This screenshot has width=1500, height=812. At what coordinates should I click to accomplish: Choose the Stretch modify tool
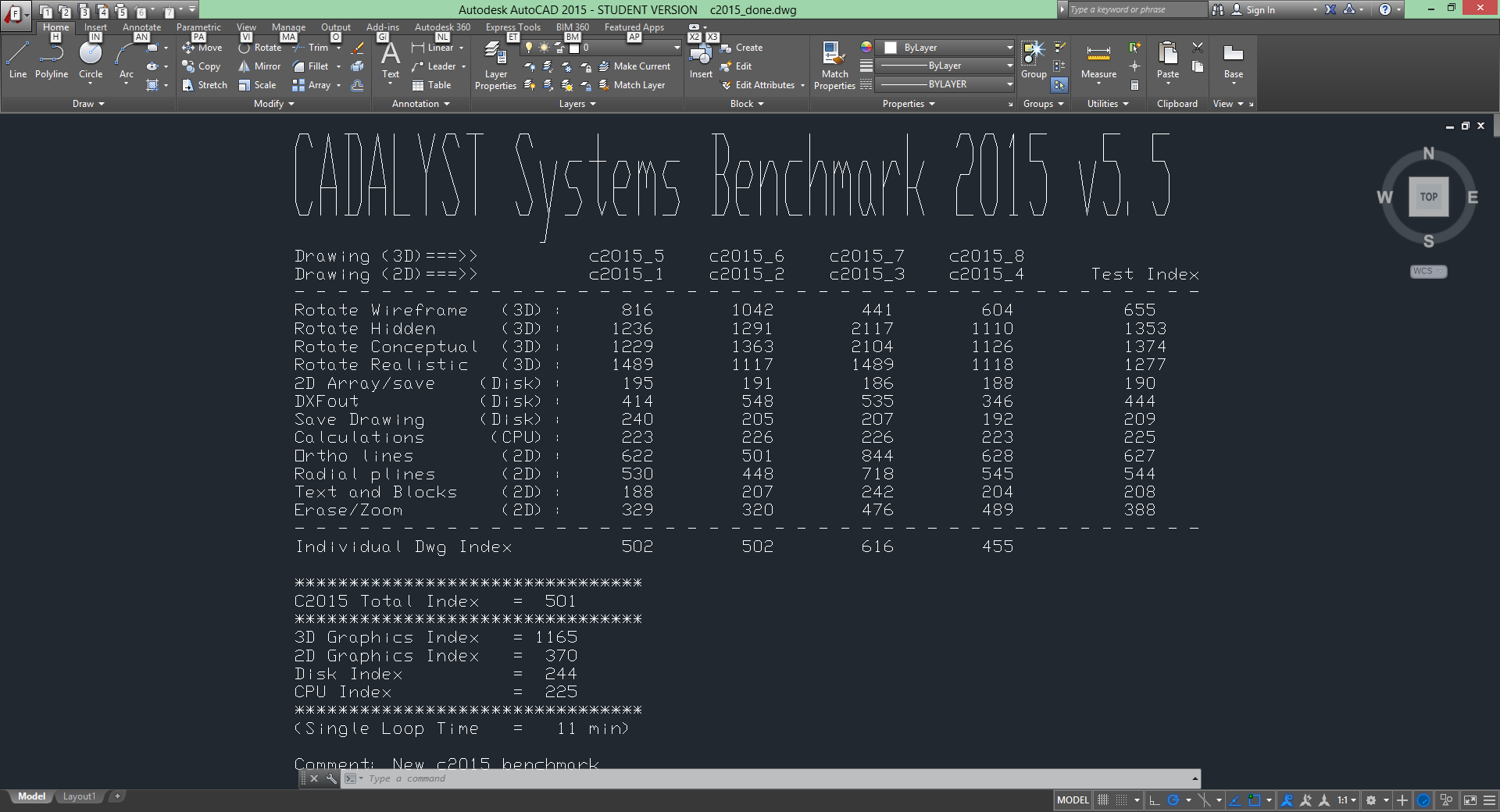(205, 85)
